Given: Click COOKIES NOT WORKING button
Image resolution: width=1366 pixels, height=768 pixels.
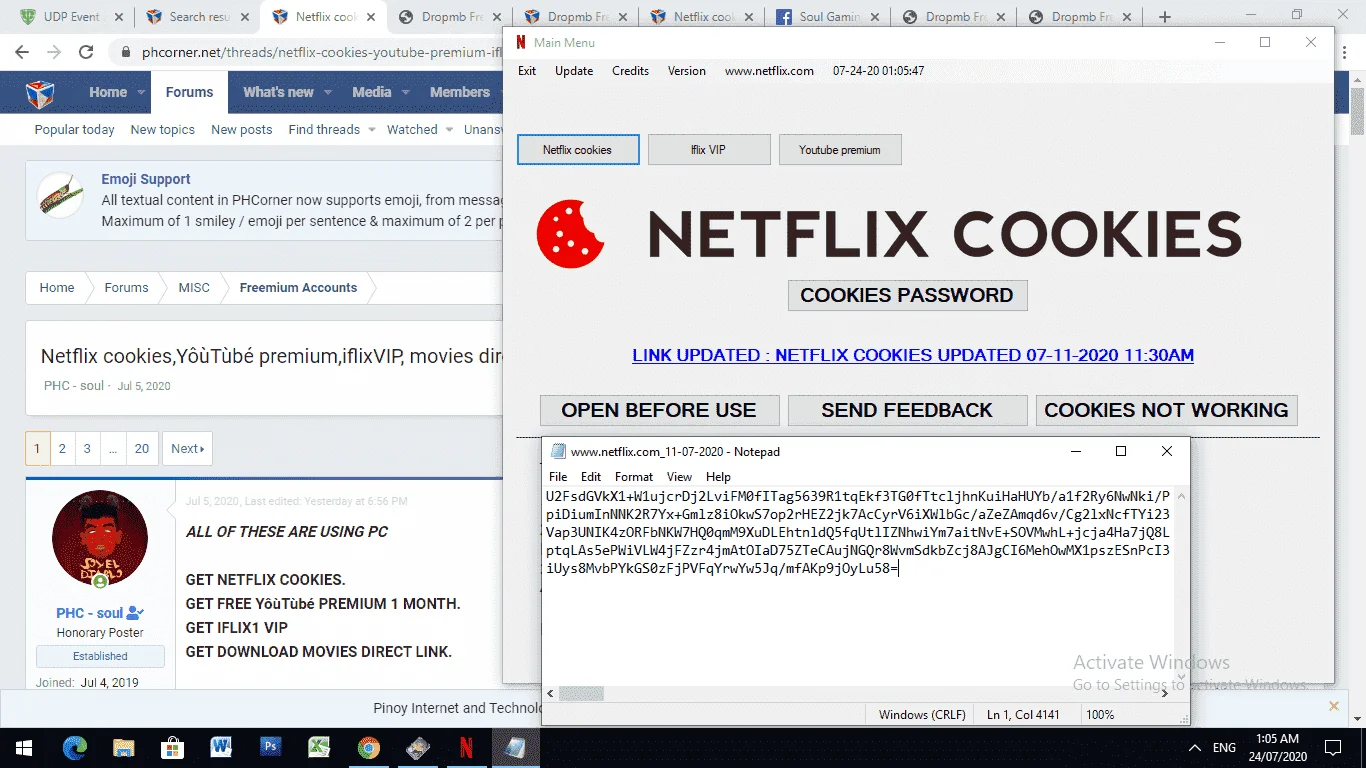Looking at the screenshot, I should [x=1166, y=410].
